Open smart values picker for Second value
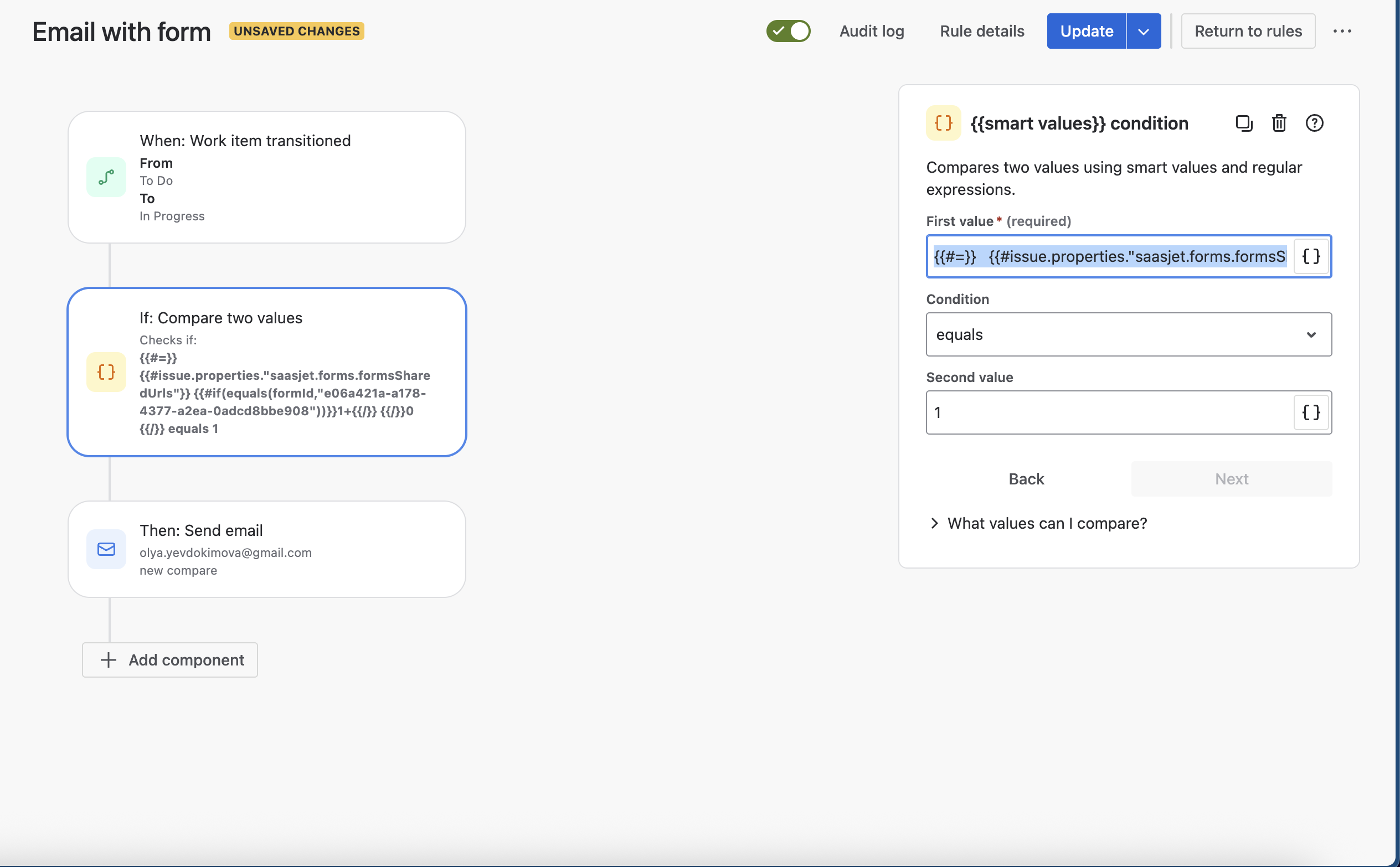 pyautogui.click(x=1310, y=412)
